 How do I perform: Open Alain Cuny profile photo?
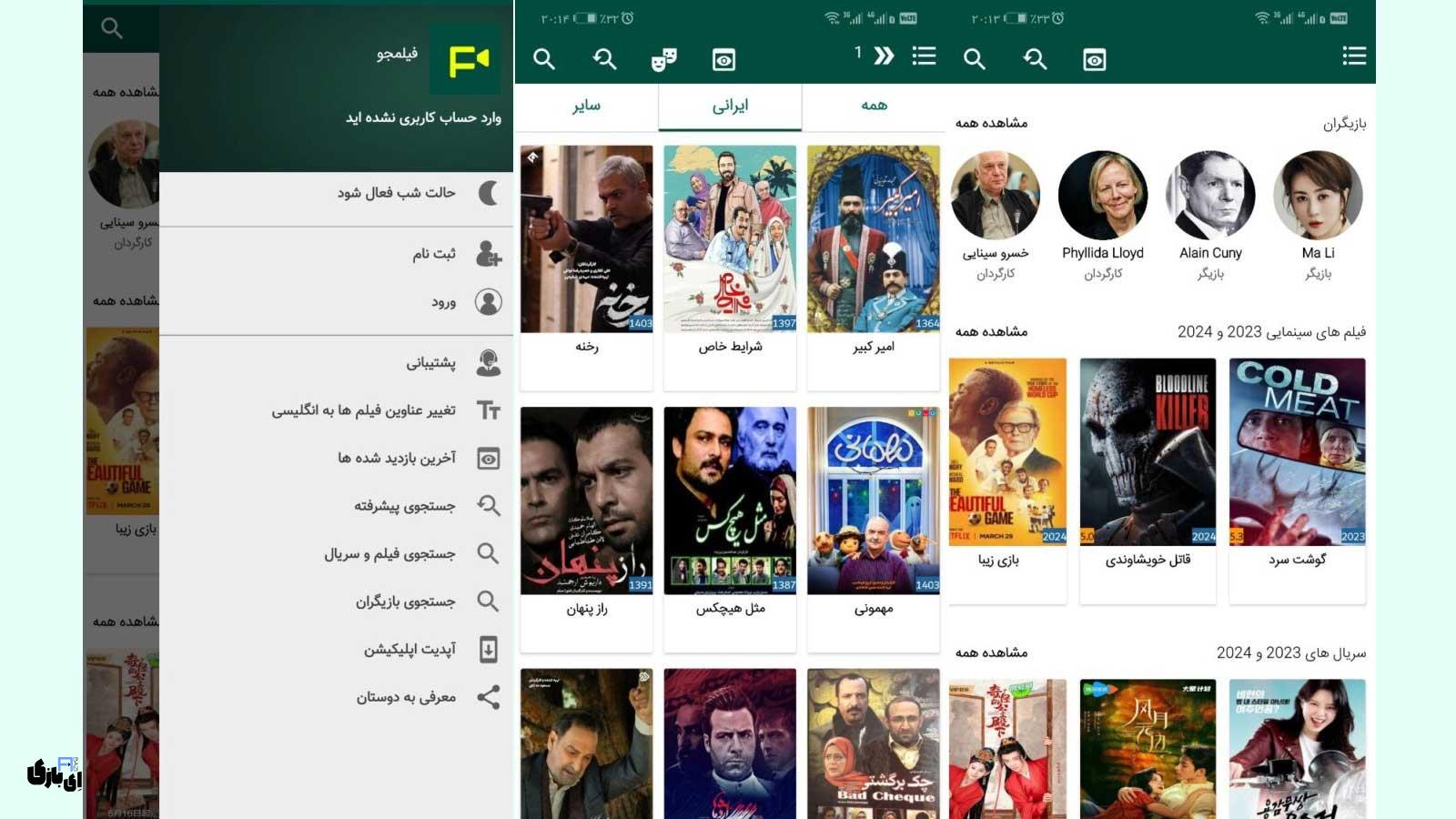(x=1210, y=196)
